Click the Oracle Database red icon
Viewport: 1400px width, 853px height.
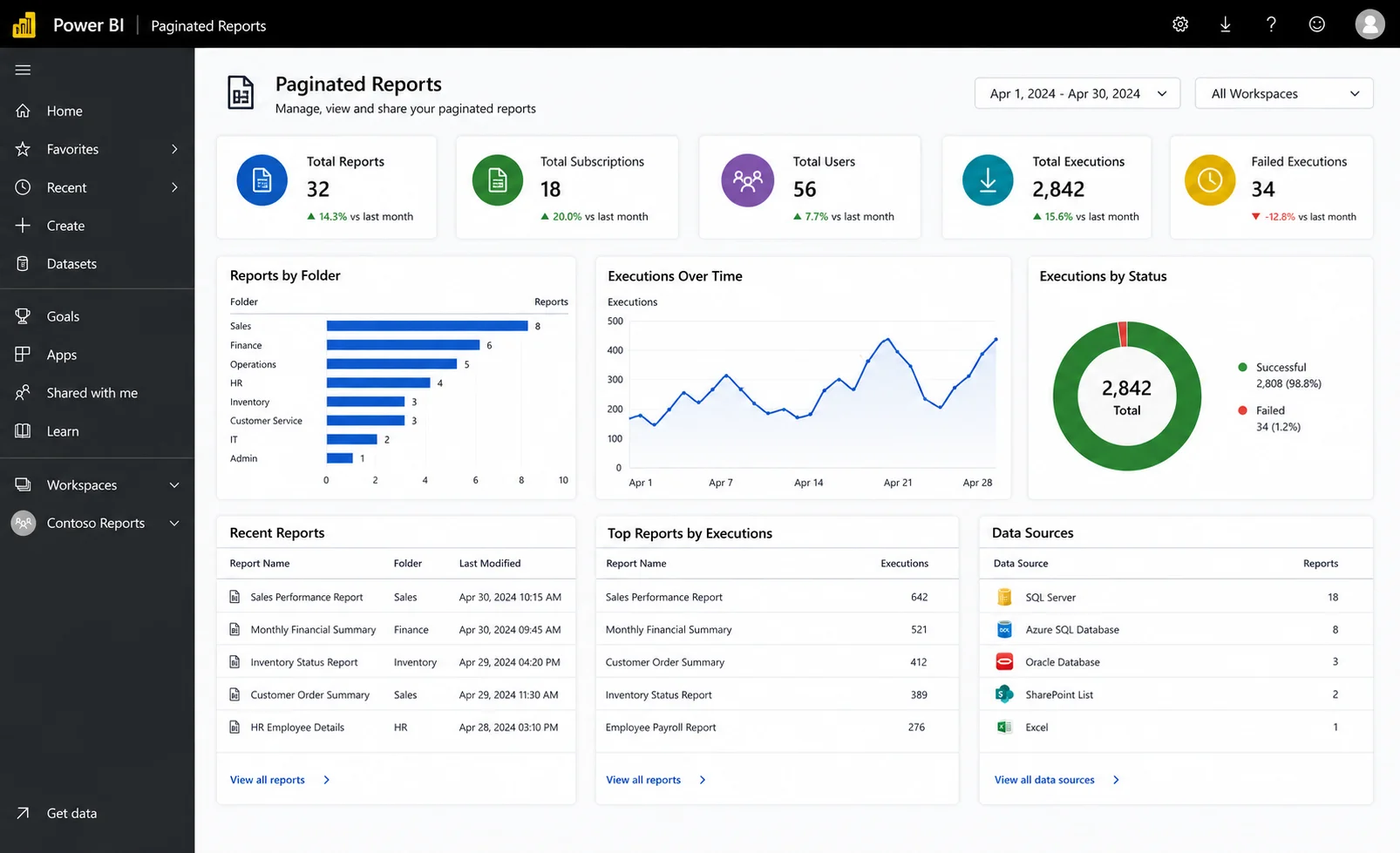(x=1004, y=662)
